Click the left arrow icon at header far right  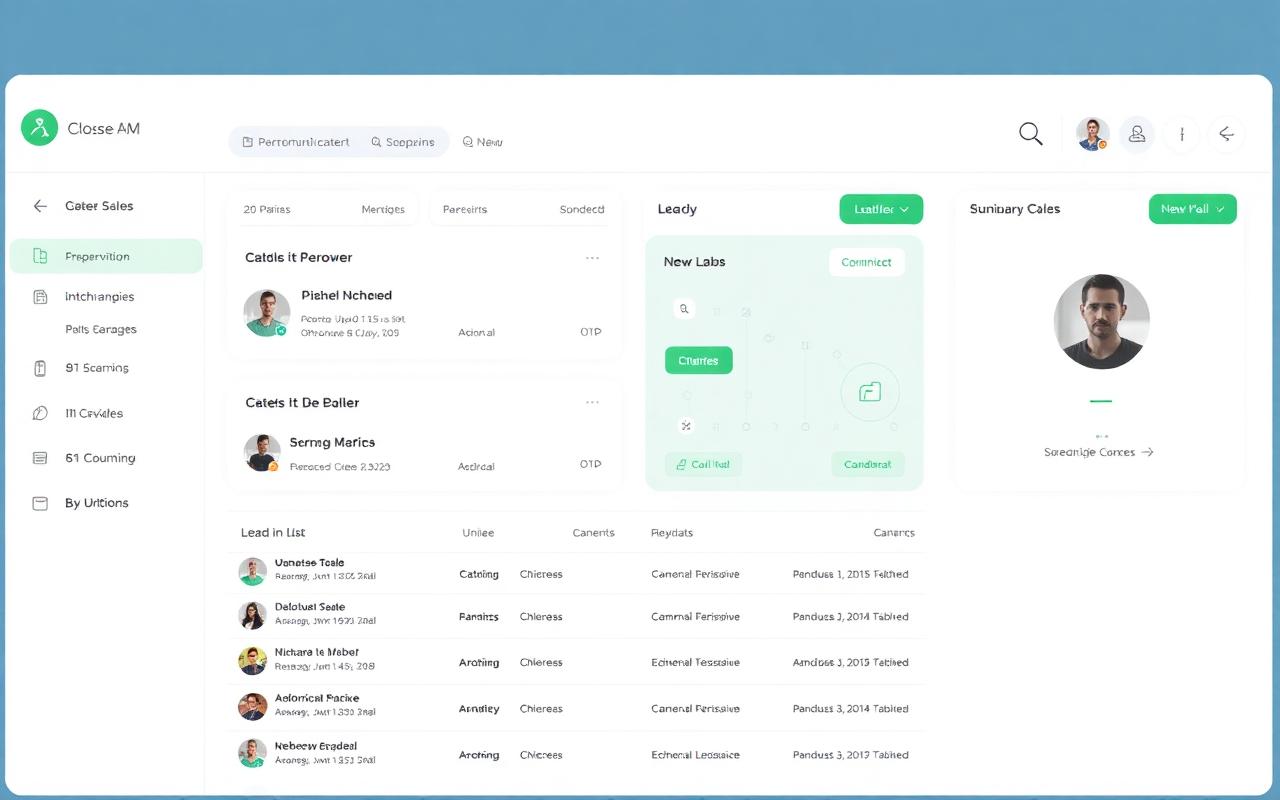pyautogui.click(x=1226, y=134)
